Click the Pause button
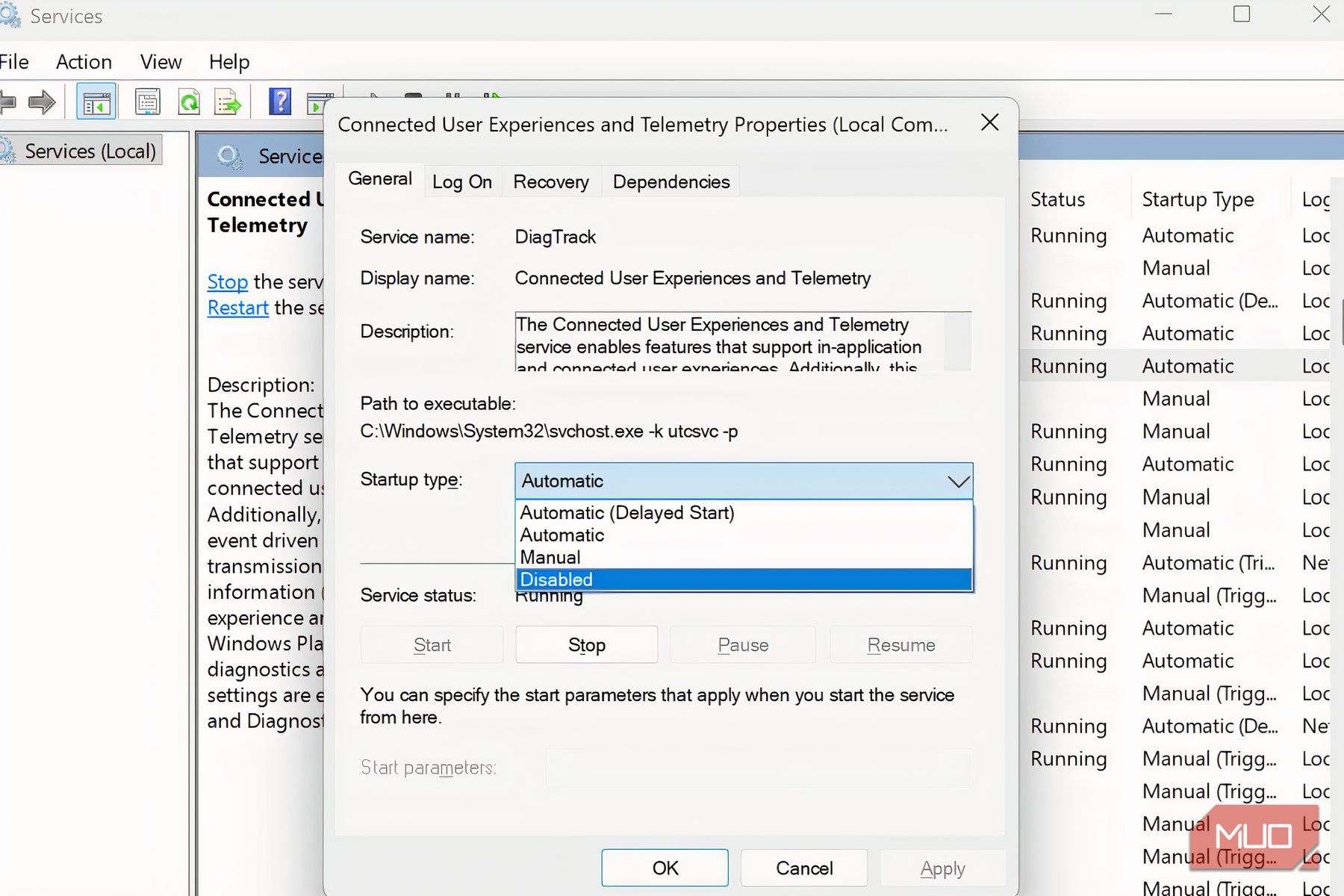The width and height of the screenshot is (1344, 896). point(743,644)
